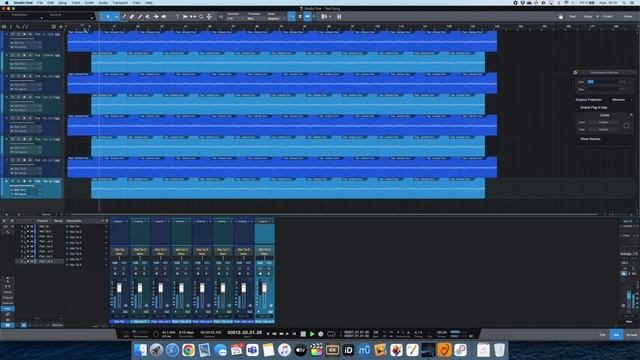This screenshot has height=360, width=640.
Task: Open the Song menu
Action: [62, 3]
